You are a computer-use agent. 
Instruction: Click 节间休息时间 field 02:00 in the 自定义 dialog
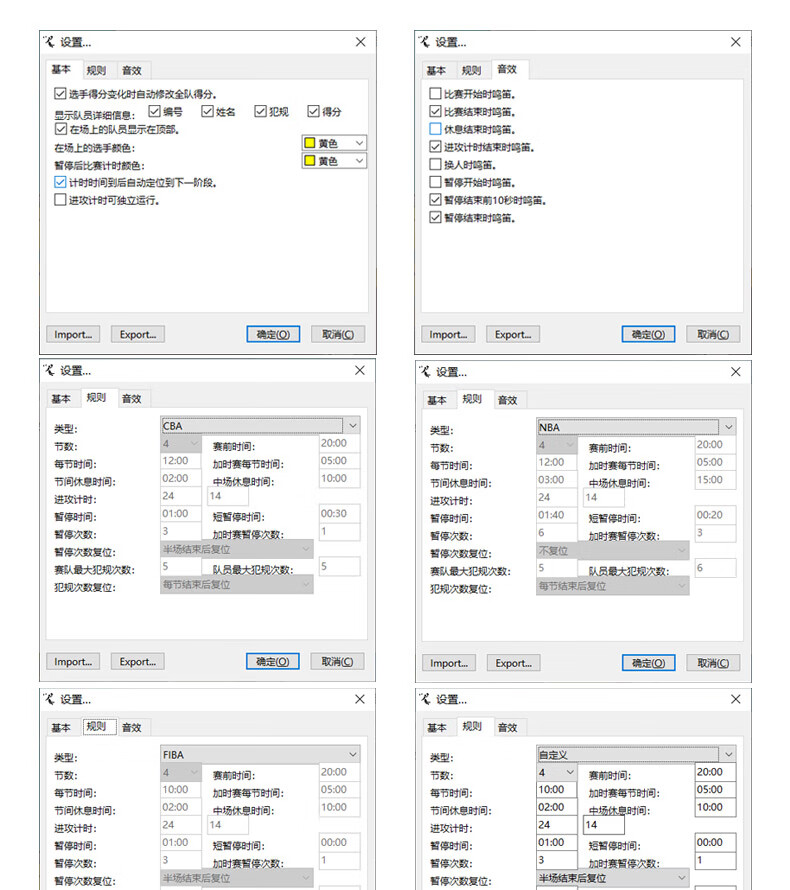pyautogui.click(x=557, y=808)
